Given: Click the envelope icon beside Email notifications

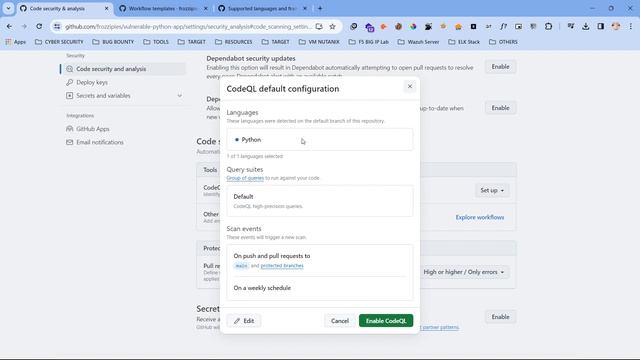Looking at the screenshot, I should pyautogui.click(x=70, y=142).
